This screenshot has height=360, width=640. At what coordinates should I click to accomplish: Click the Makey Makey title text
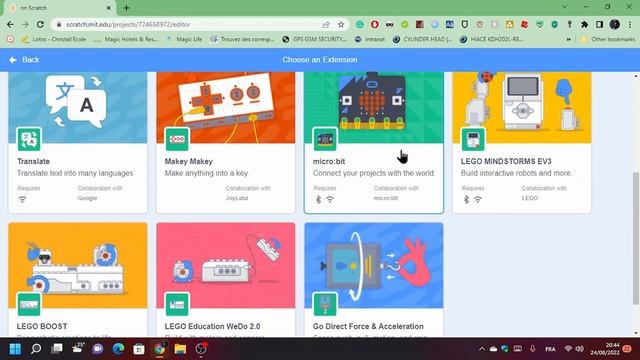coord(189,161)
